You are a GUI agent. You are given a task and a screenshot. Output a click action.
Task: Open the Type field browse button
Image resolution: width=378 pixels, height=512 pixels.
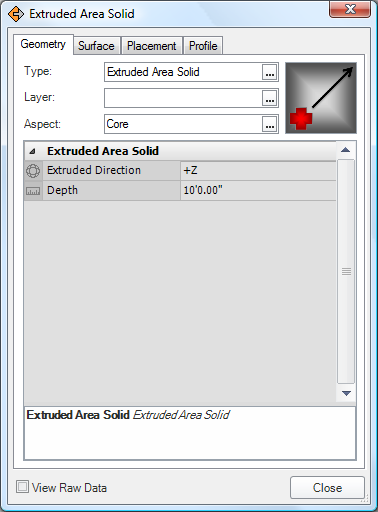point(270,72)
